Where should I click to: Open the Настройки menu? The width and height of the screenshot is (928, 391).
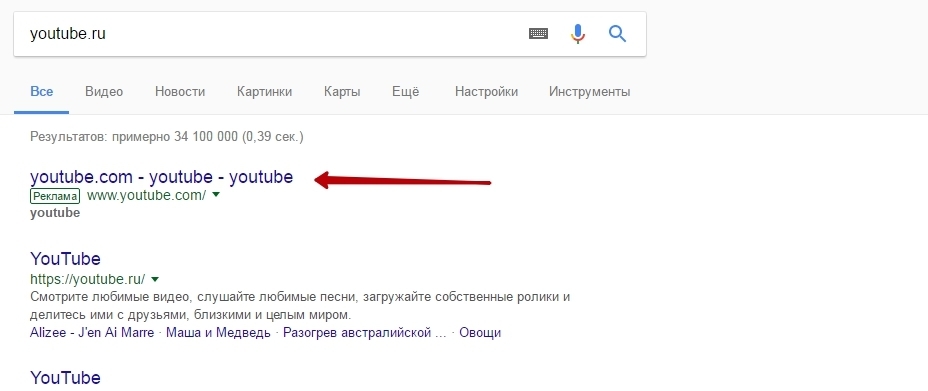[486, 92]
